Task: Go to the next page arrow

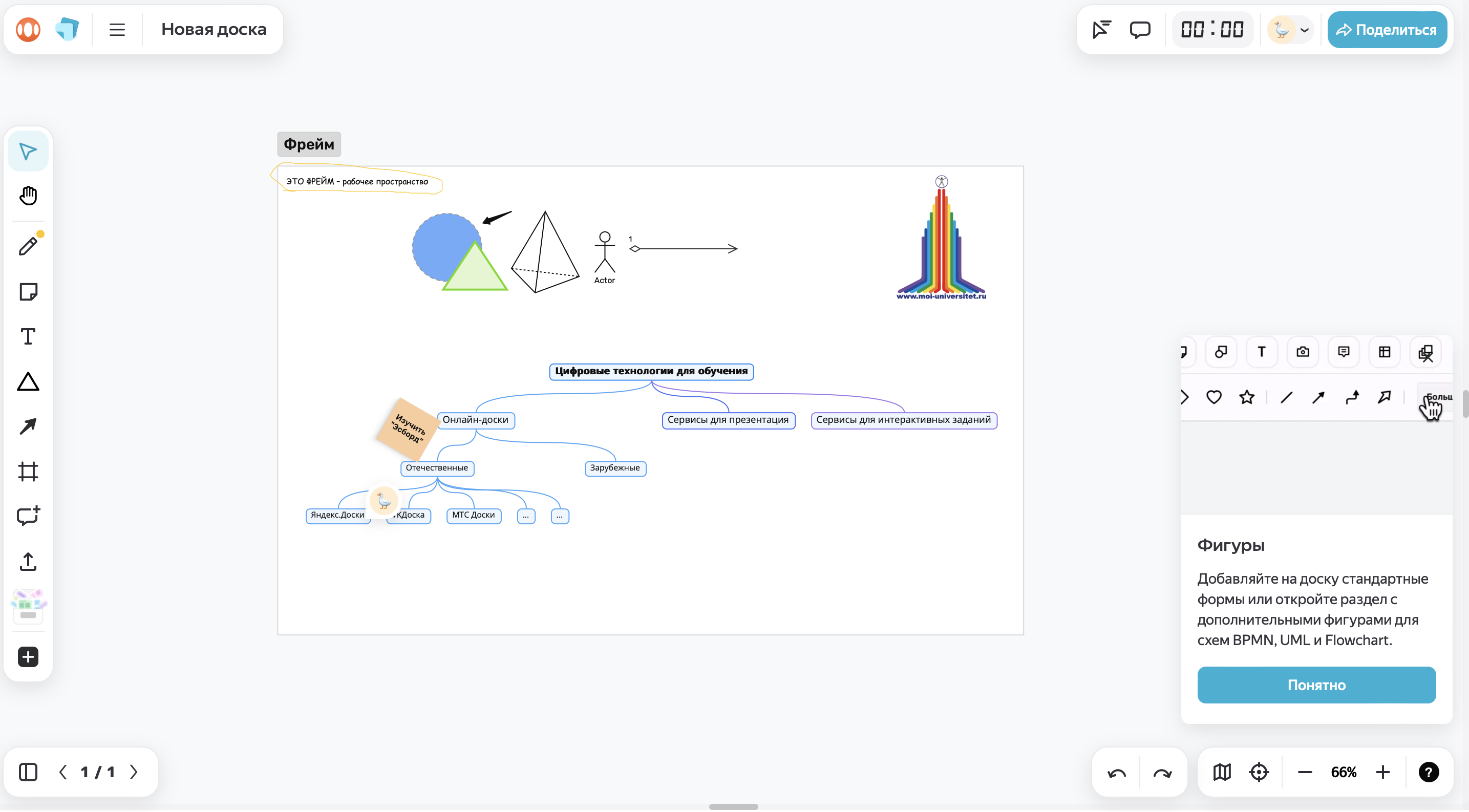Action: [x=134, y=772]
